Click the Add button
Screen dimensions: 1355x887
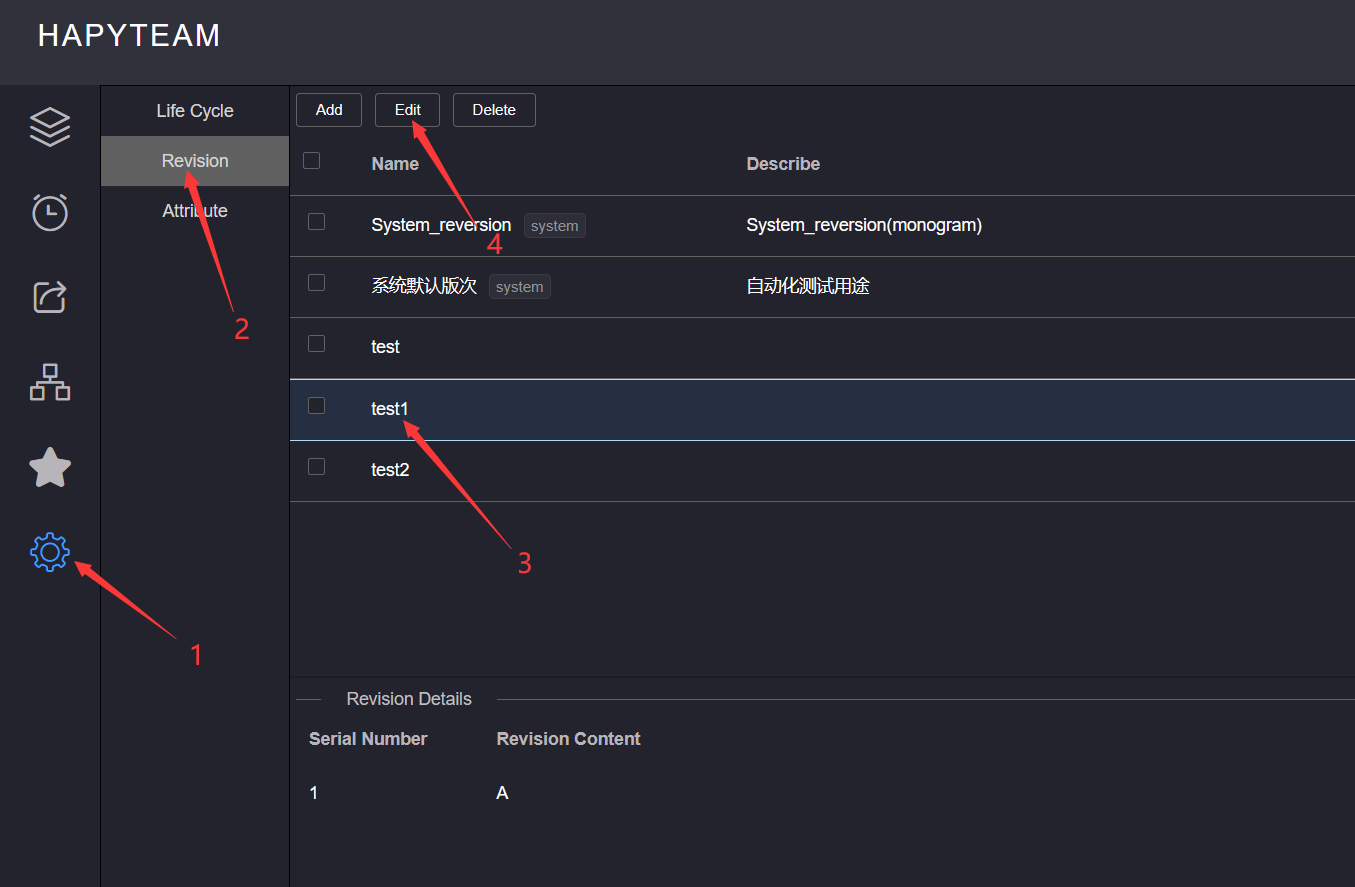point(329,110)
